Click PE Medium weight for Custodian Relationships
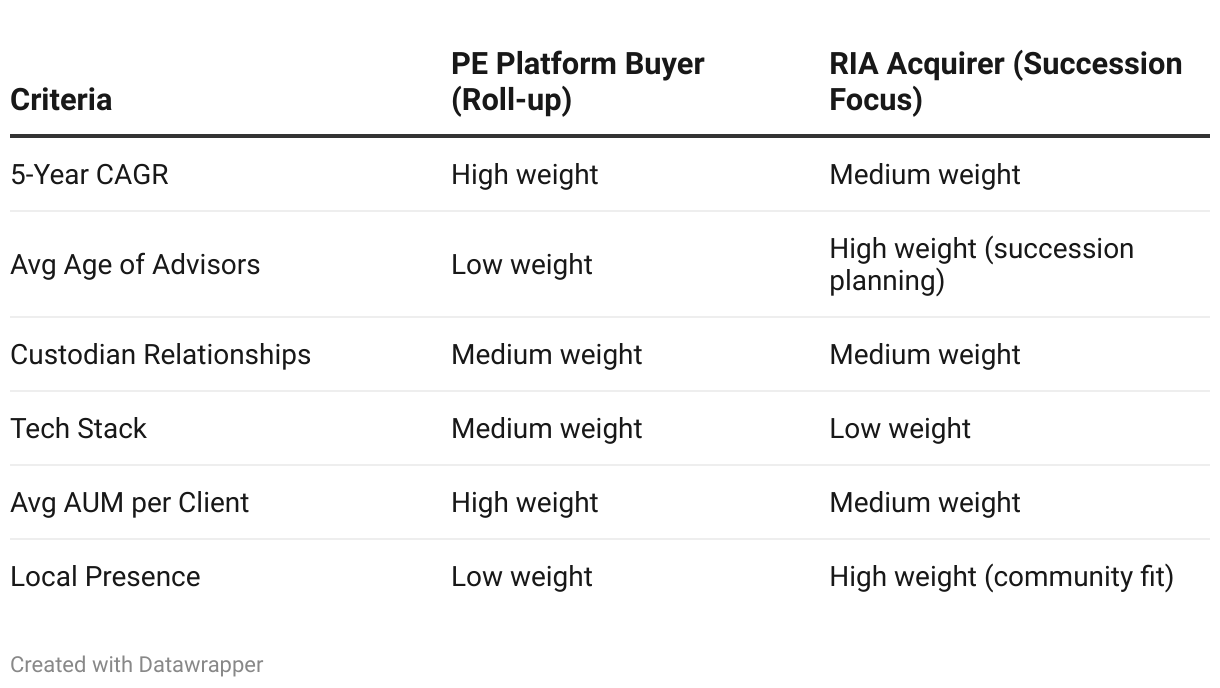The height and width of the screenshot is (688, 1220). pos(547,354)
